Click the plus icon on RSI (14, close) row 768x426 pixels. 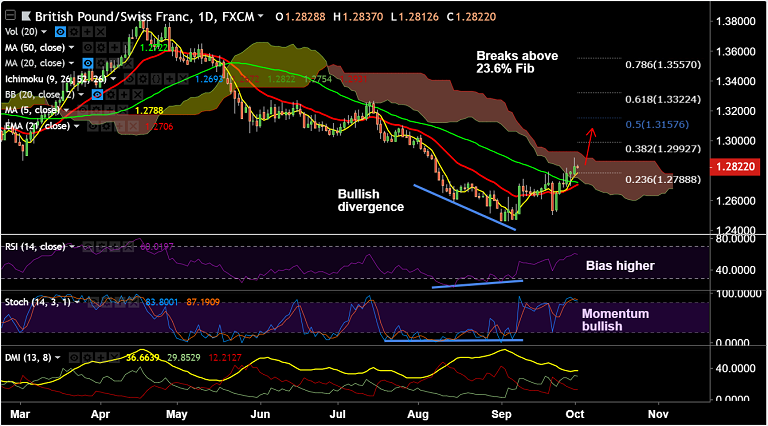coord(114,247)
